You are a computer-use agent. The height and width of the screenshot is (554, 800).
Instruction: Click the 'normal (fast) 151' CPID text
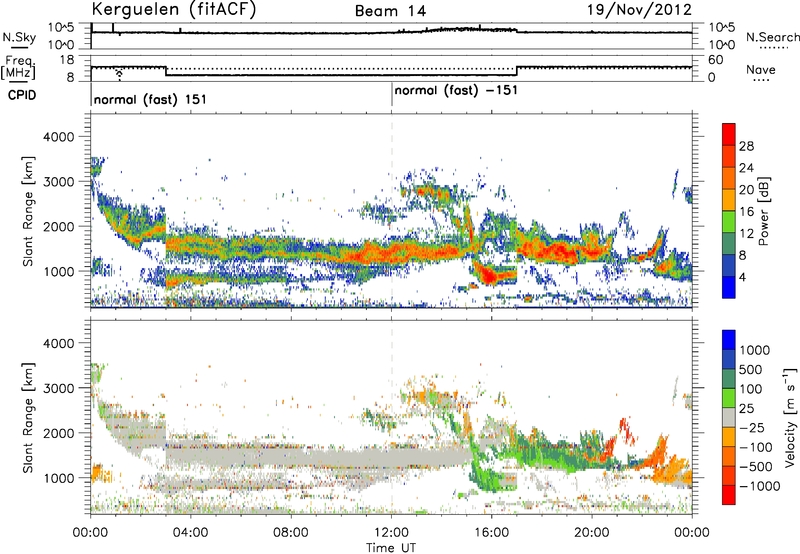point(150,99)
